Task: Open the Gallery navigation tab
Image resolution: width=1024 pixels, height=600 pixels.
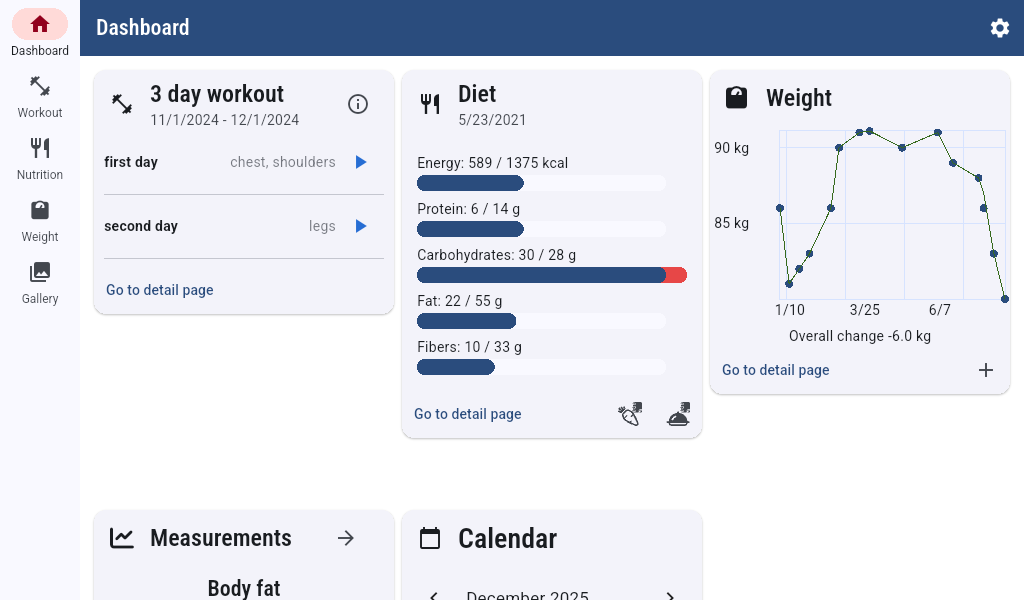Action: pos(40,282)
